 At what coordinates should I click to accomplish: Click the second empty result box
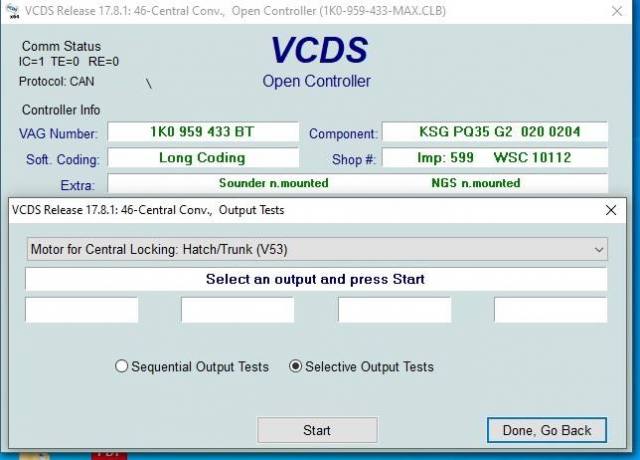click(237, 310)
